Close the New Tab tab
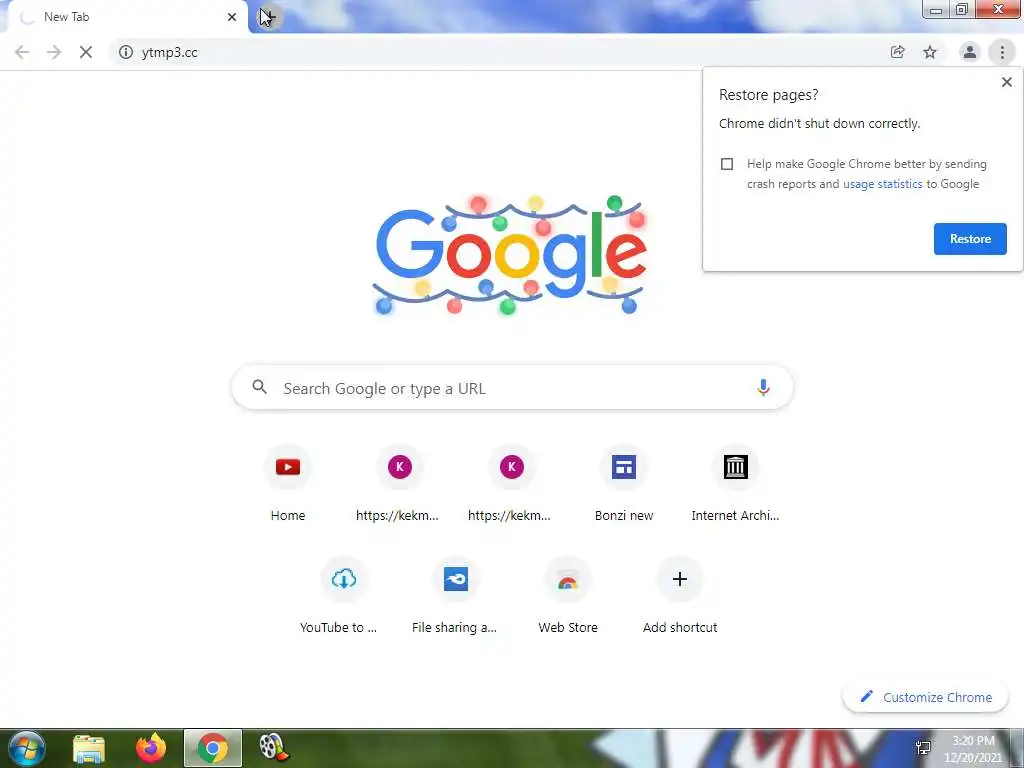Screen dimensions: 1024x768 tap(232, 17)
